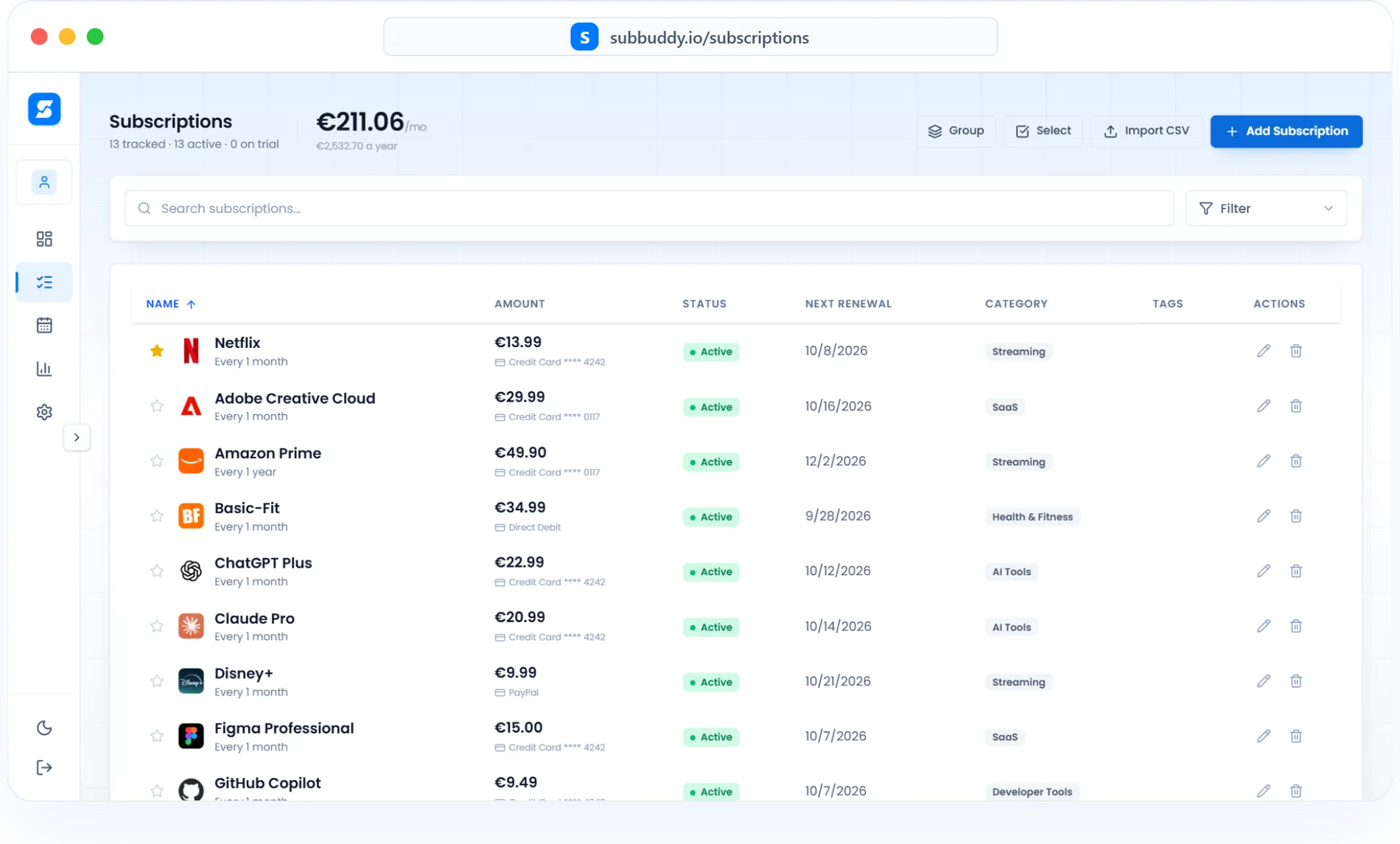Screen dimensions: 1400x844
Task: Select the subscriptions list sidebar tab
Action: point(44,282)
